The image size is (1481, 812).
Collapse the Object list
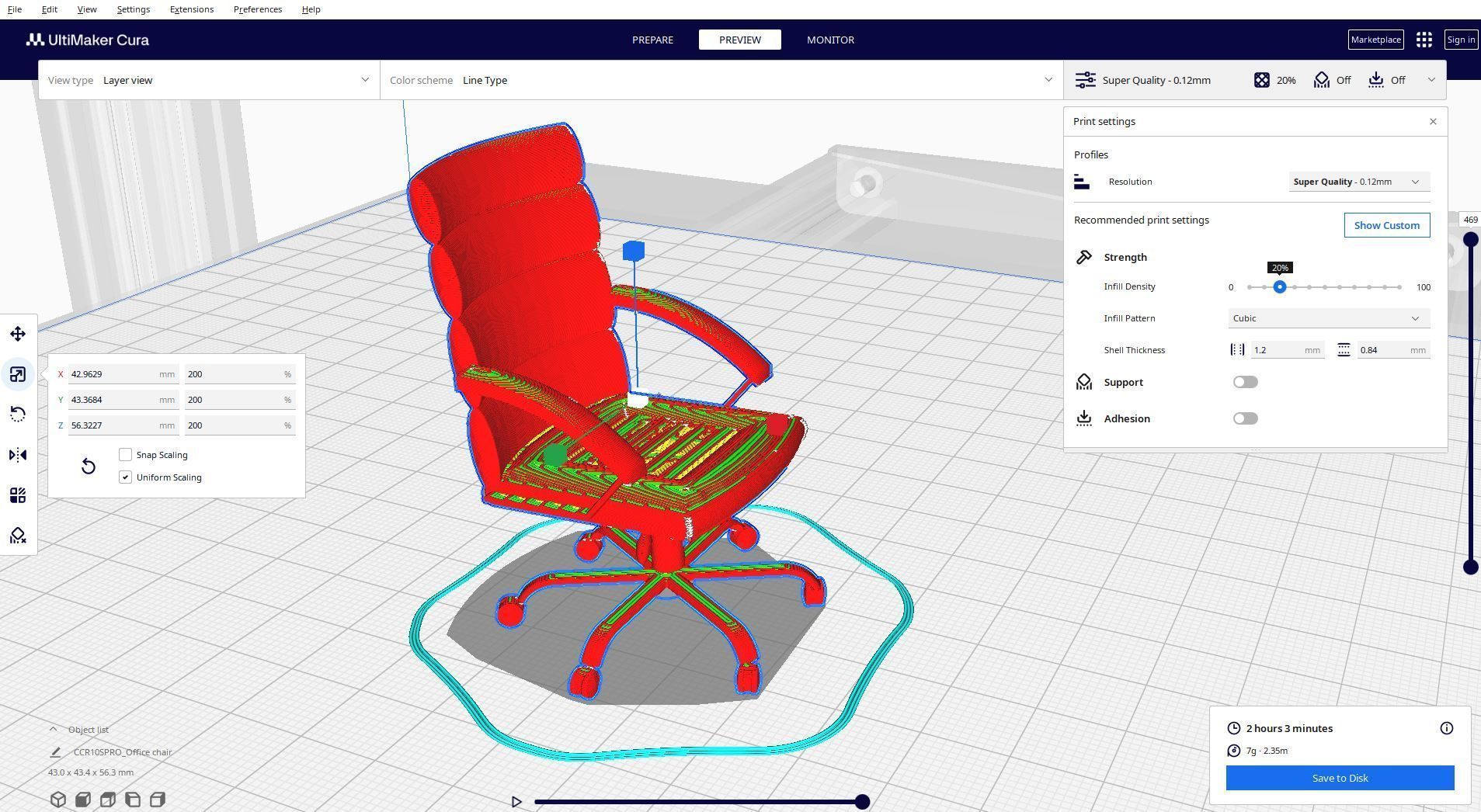(53, 730)
